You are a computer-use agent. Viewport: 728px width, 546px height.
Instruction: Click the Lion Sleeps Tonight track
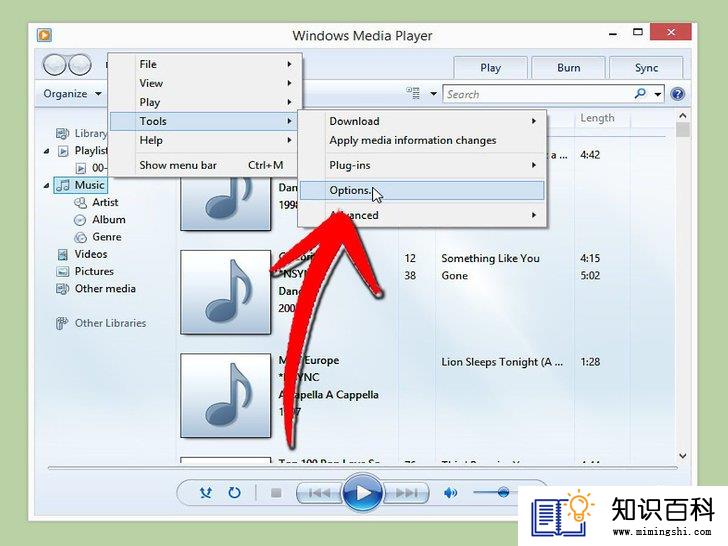(x=502, y=362)
